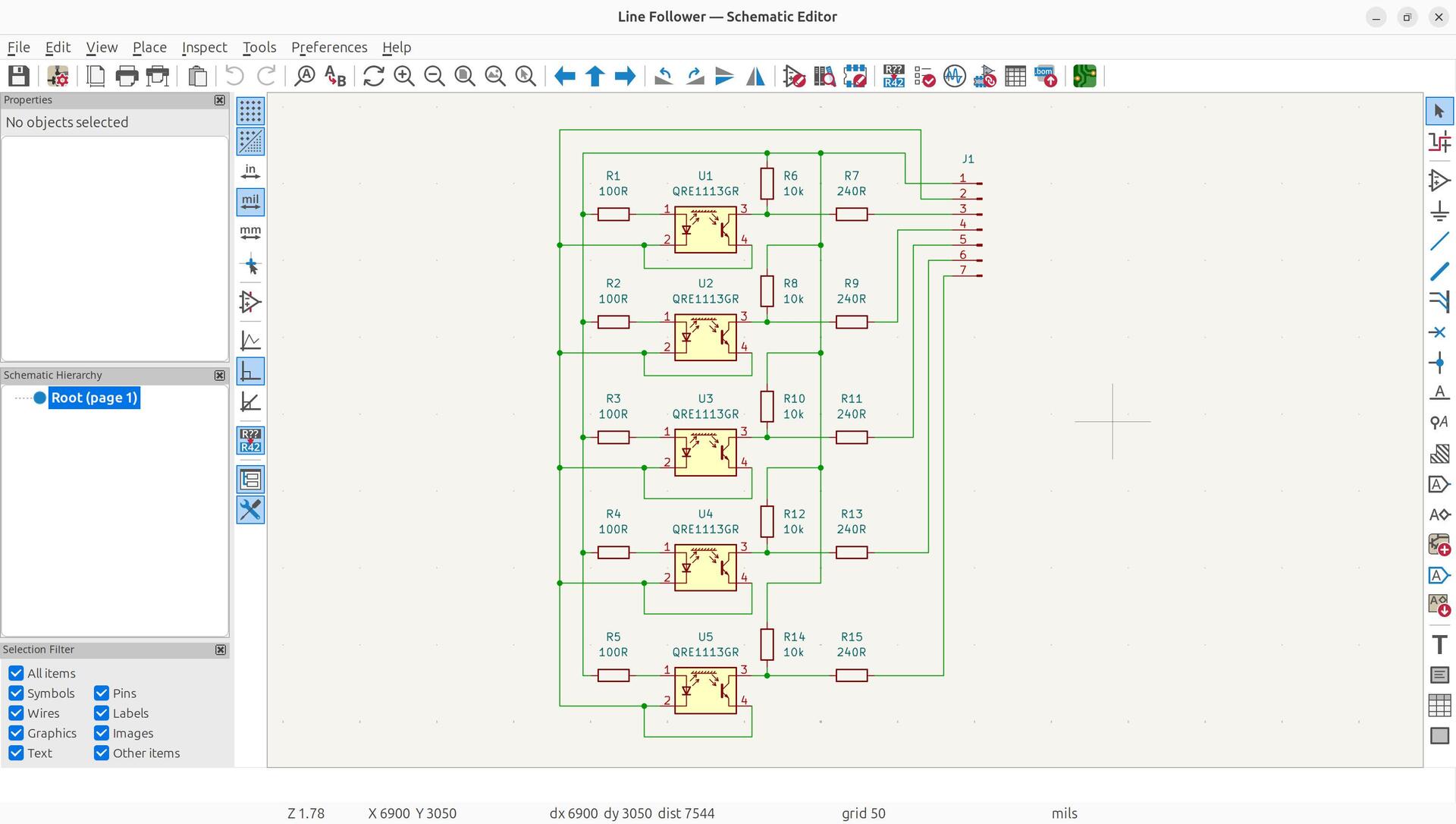Switch units to inches
The width and height of the screenshot is (1456, 824).
250,171
